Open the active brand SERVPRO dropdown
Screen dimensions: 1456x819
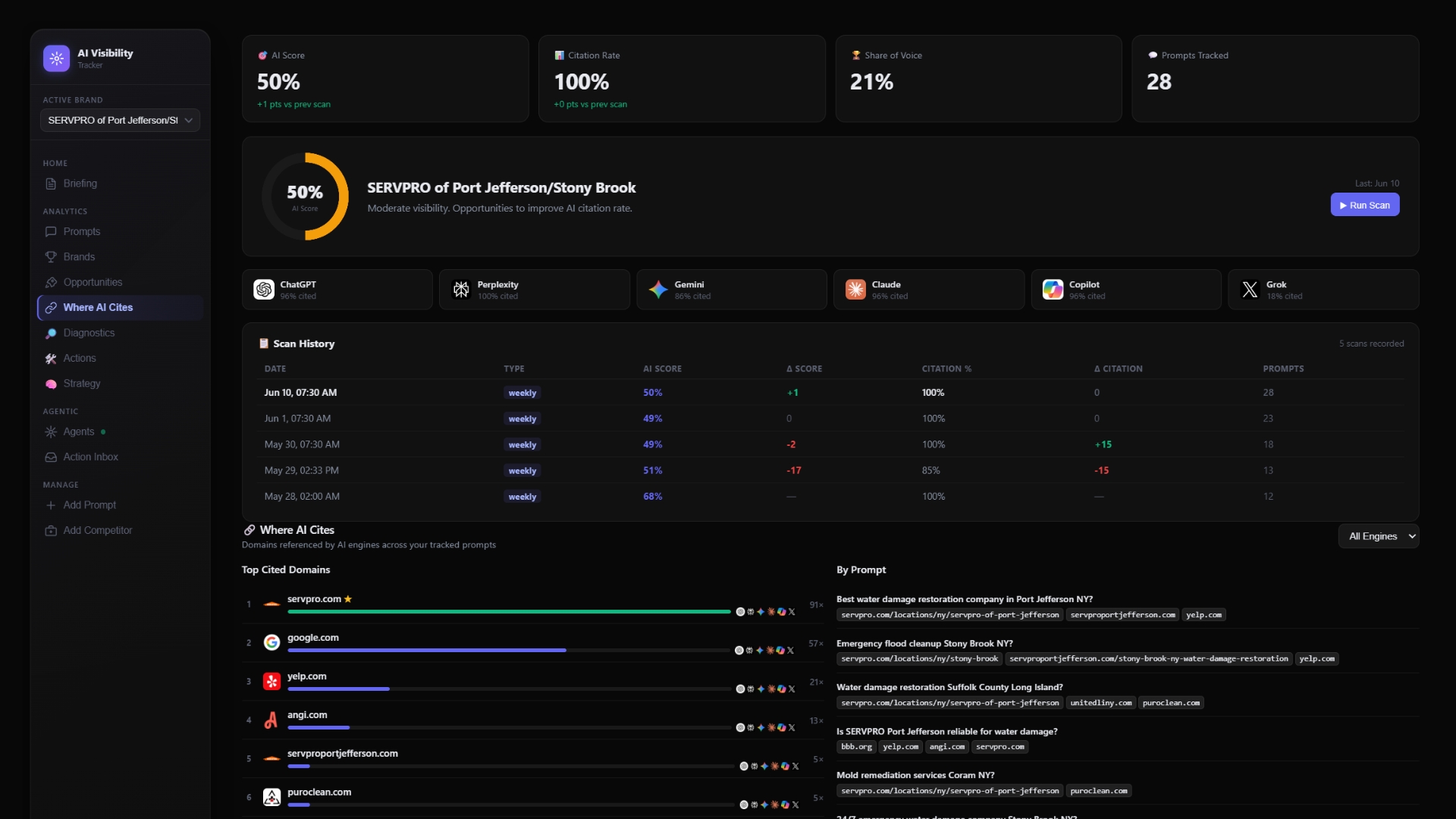[x=120, y=120]
